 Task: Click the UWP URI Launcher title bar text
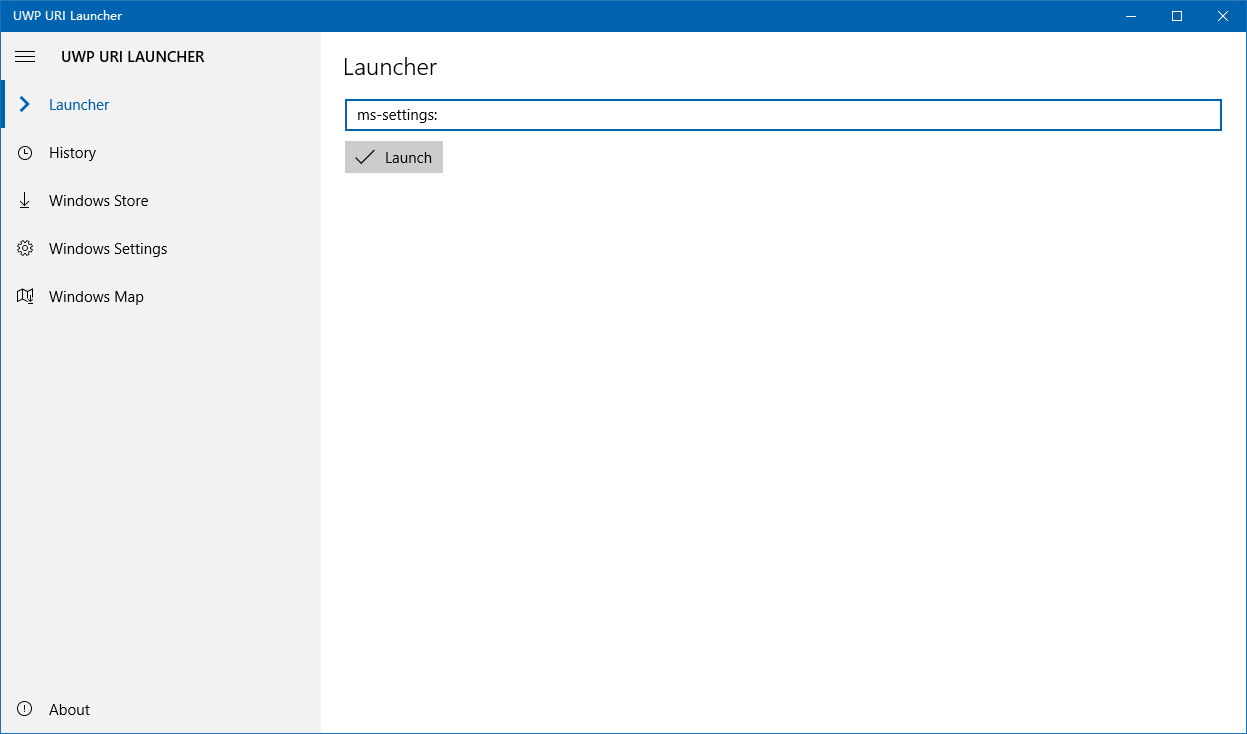click(66, 15)
